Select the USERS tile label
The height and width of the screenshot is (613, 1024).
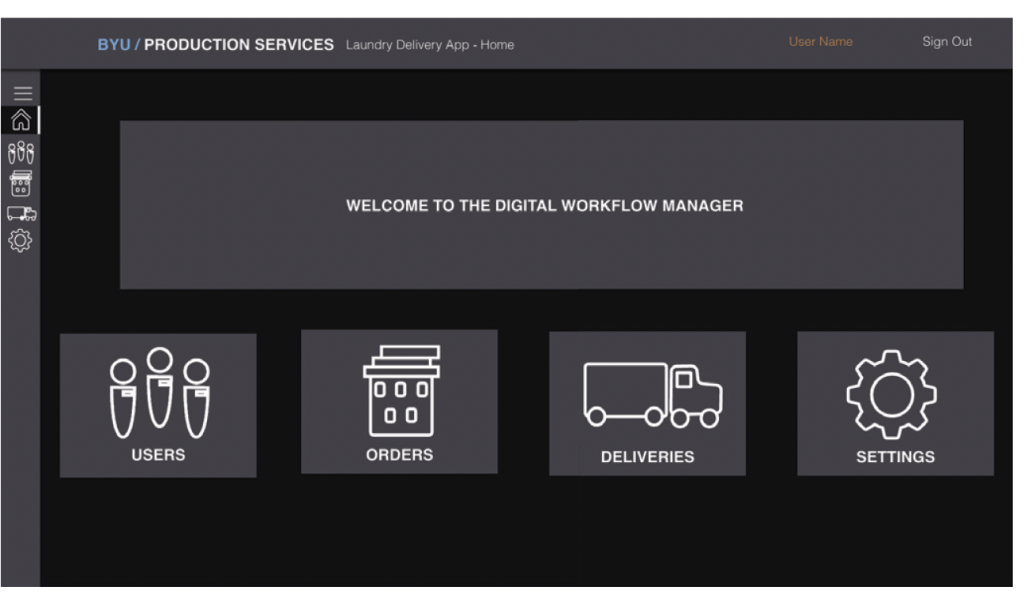coord(159,455)
